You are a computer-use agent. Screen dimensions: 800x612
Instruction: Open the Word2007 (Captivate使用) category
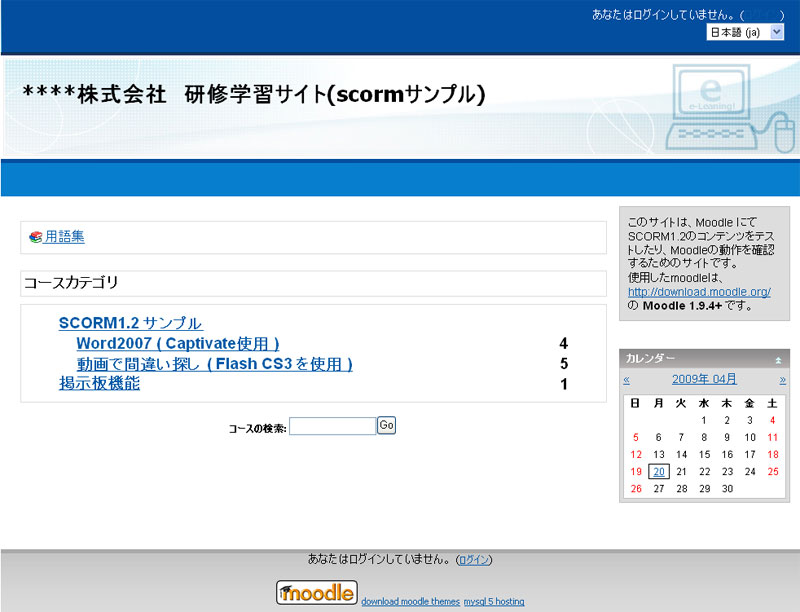click(178, 343)
